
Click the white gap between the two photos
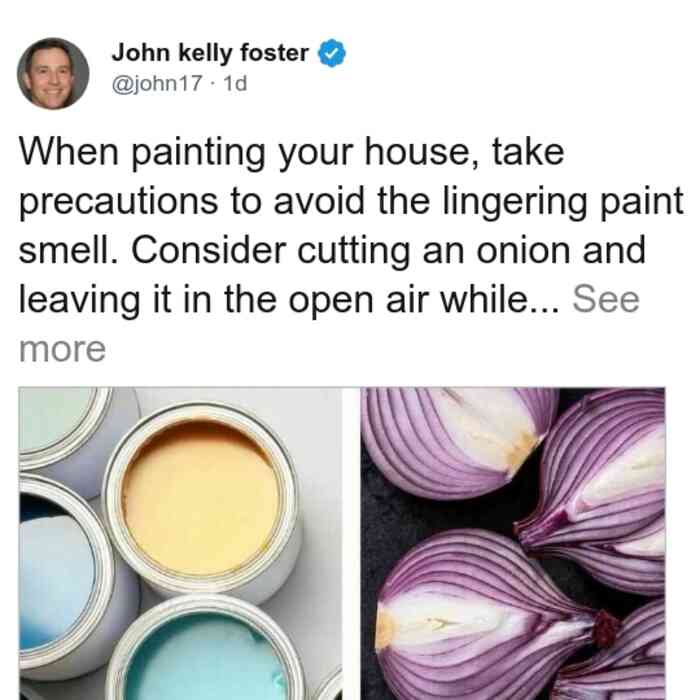click(x=351, y=543)
